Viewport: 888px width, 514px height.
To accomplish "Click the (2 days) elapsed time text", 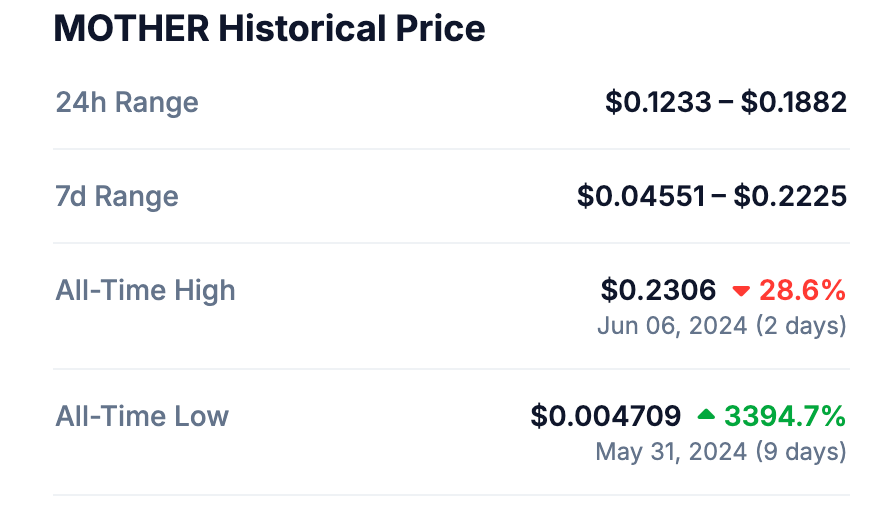I will click(x=801, y=325).
